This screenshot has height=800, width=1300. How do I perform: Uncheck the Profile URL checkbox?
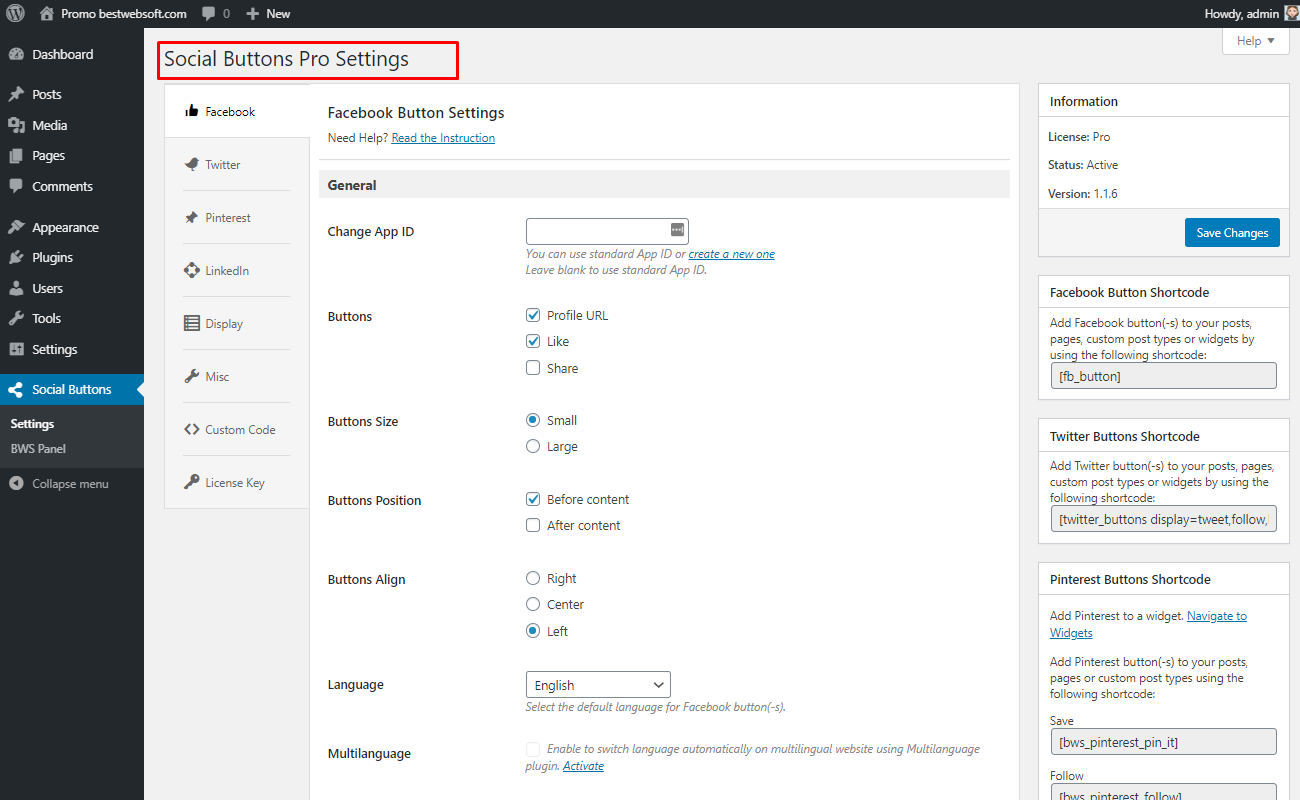click(x=533, y=315)
